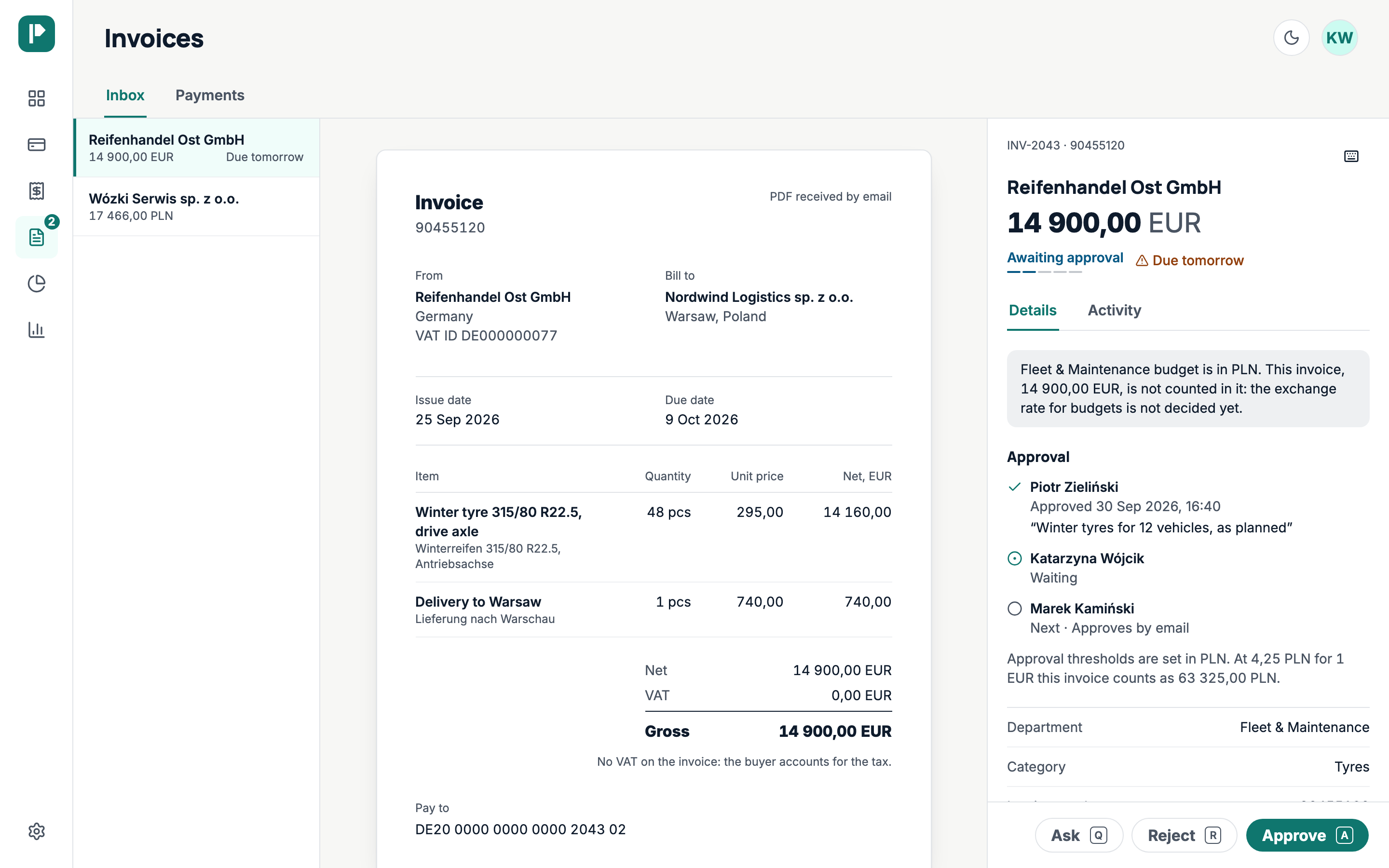Approve the invoice
The width and height of the screenshot is (1389, 868).
(1307, 835)
